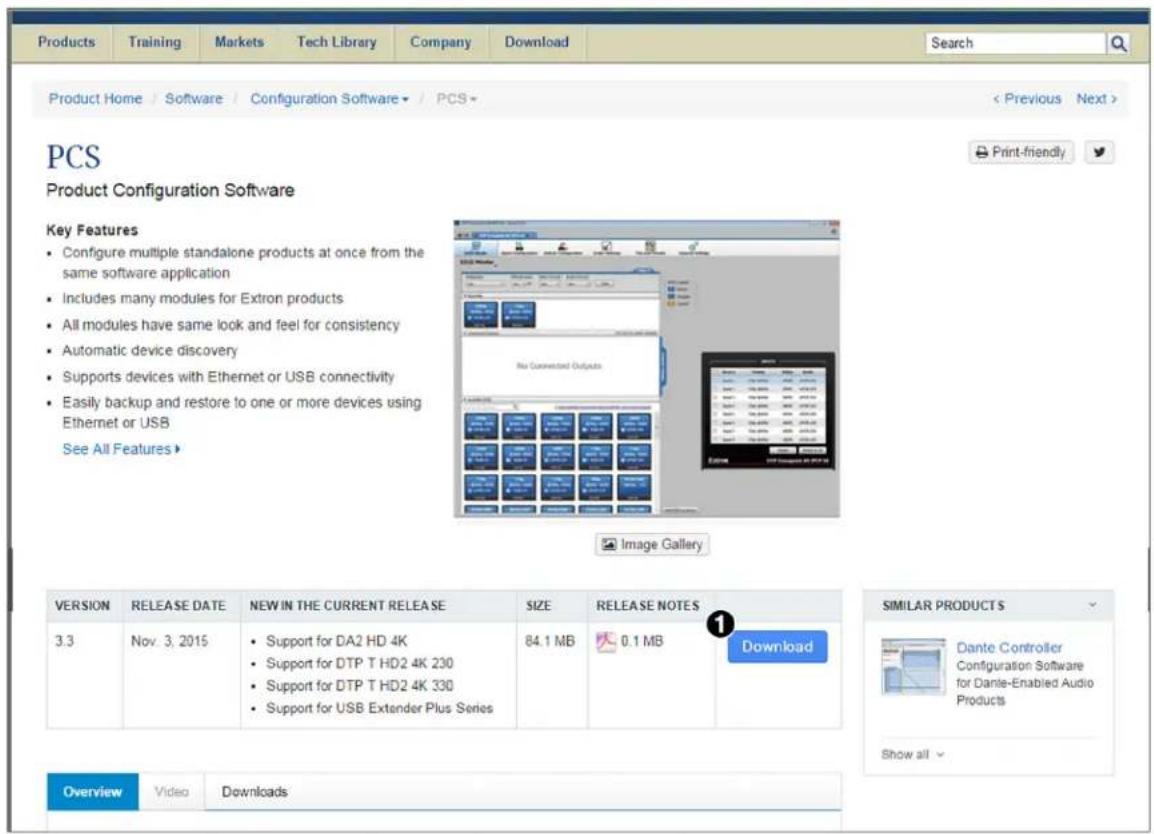This screenshot has width=1154, height=834.
Task: Select the Downloads tab
Action: click(255, 792)
